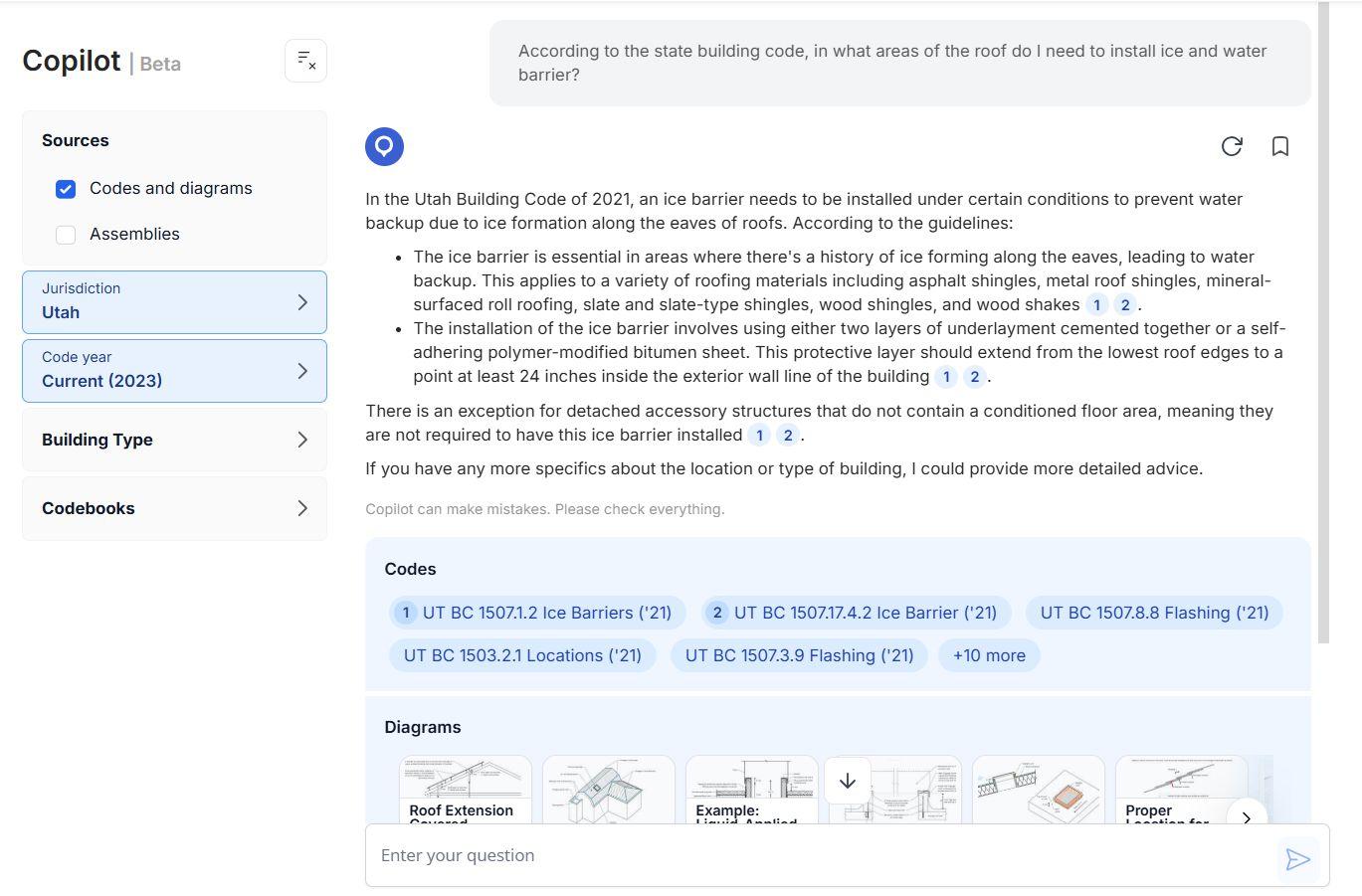Open code UT BC 1507.8.8 Flashing
The height and width of the screenshot is (896, 1362).
[x=1154, y=613]
